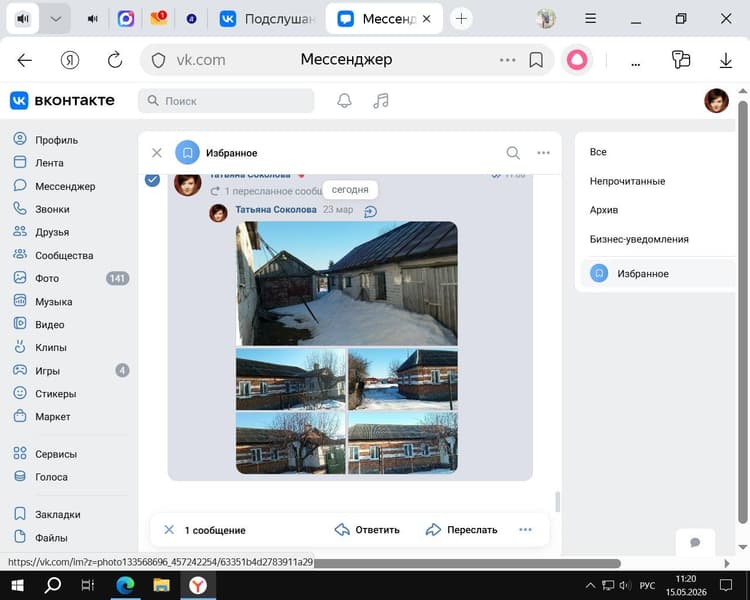Screen dimensions: 750x600
Task: Click the bookmark icon in address bar
Action: [x=536, y=60]
